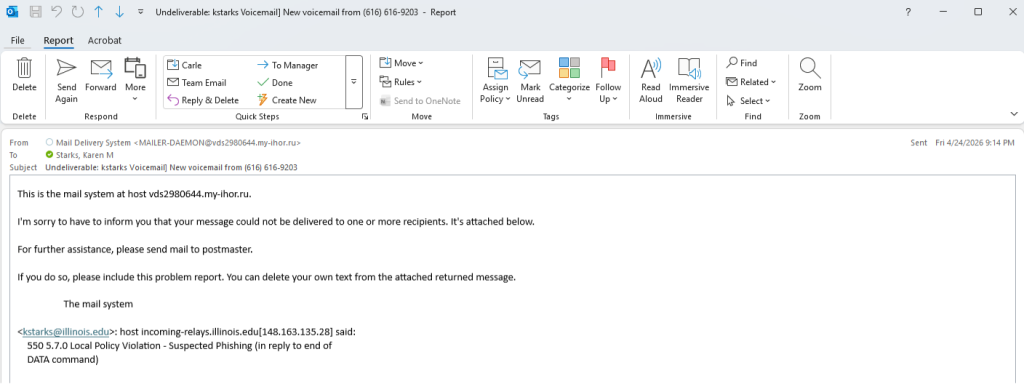1024x384 pixels.
Task: Start Read Aloud
Action: click(650, 80)
